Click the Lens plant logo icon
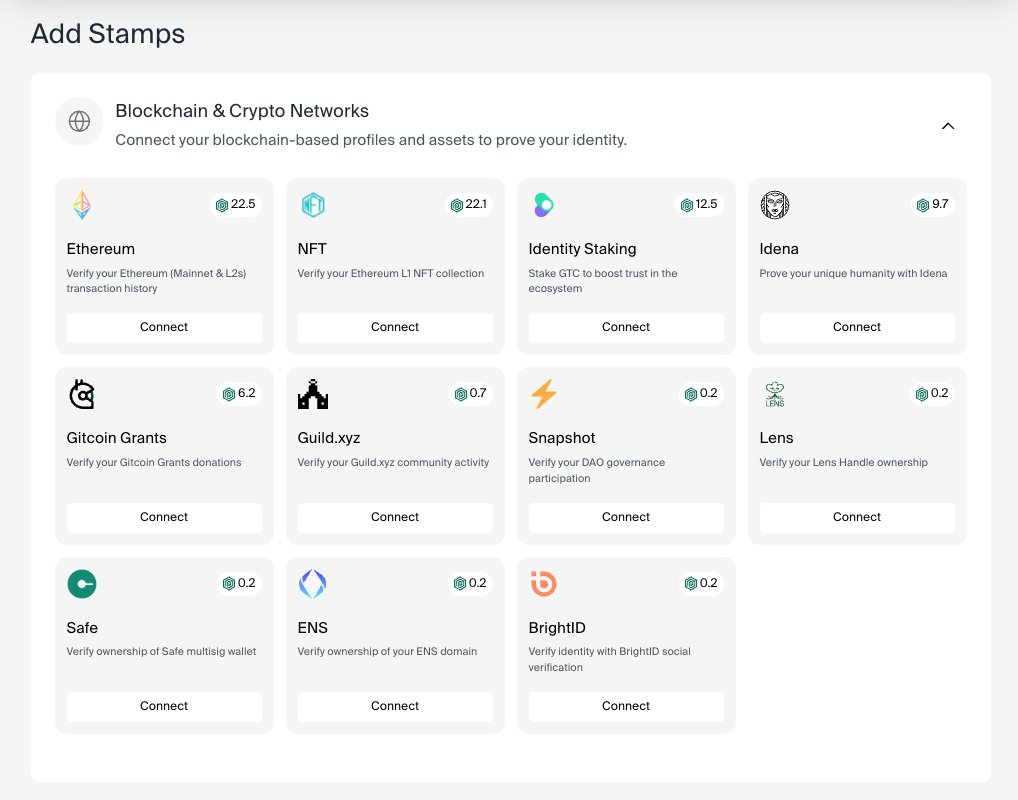This screenshot has height=800, width=1018. pyautogui.click(x=775, y=394)
